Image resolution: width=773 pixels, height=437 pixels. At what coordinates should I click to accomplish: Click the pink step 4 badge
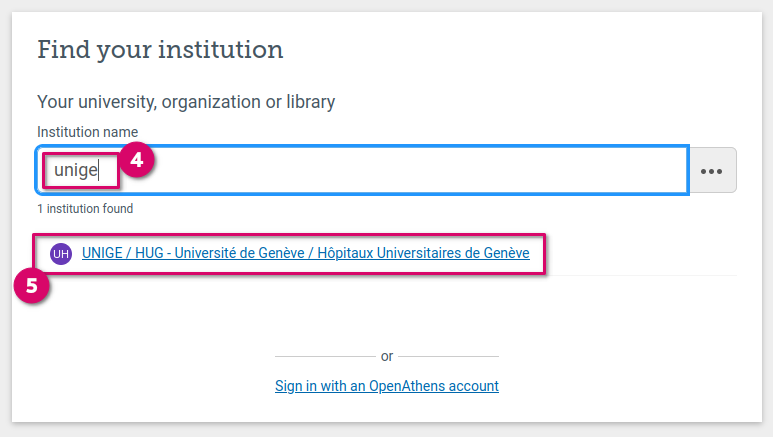pos(139,158)
